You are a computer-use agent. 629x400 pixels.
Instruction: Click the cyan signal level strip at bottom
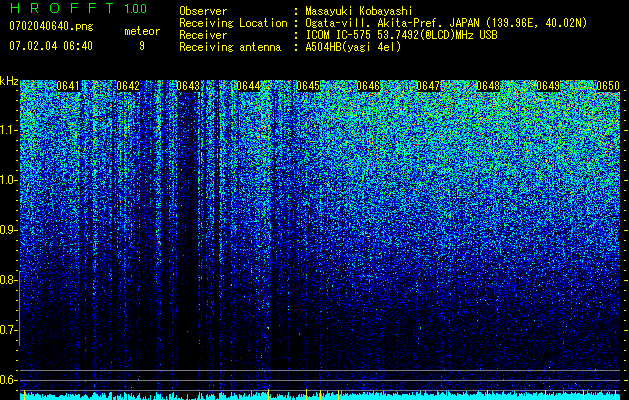[320, 396]
